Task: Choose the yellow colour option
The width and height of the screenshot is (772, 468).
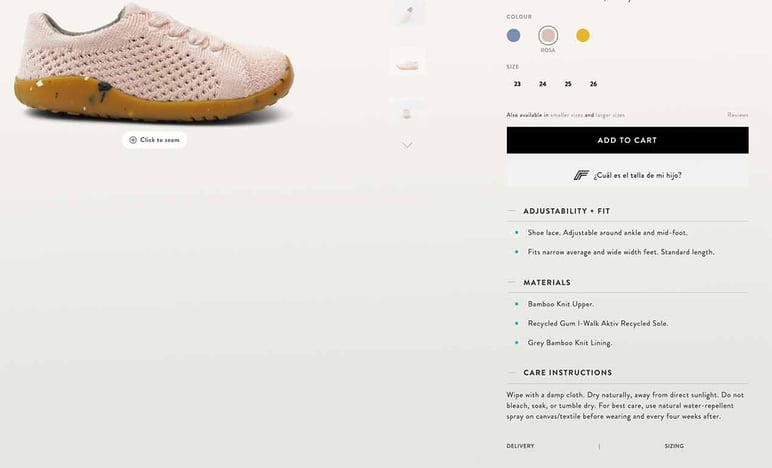Action: point(583,35)
